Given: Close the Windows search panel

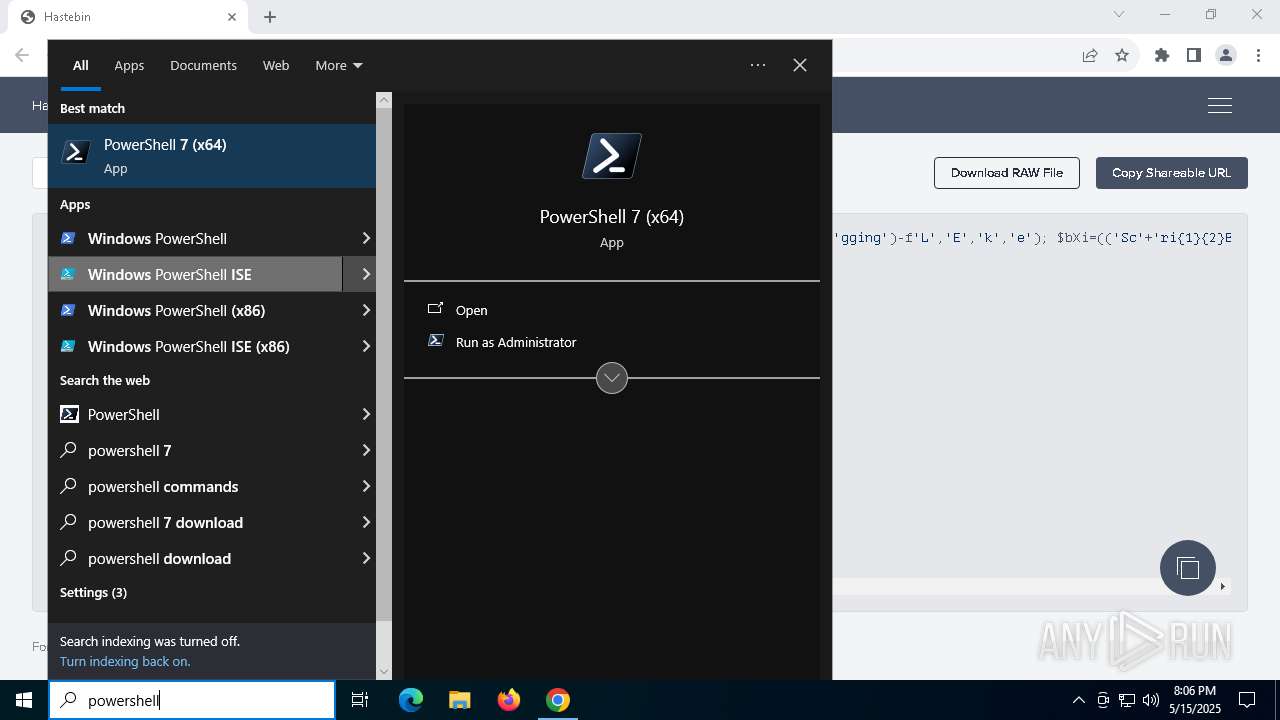Looking at the screenshot, I should (800, 65).
